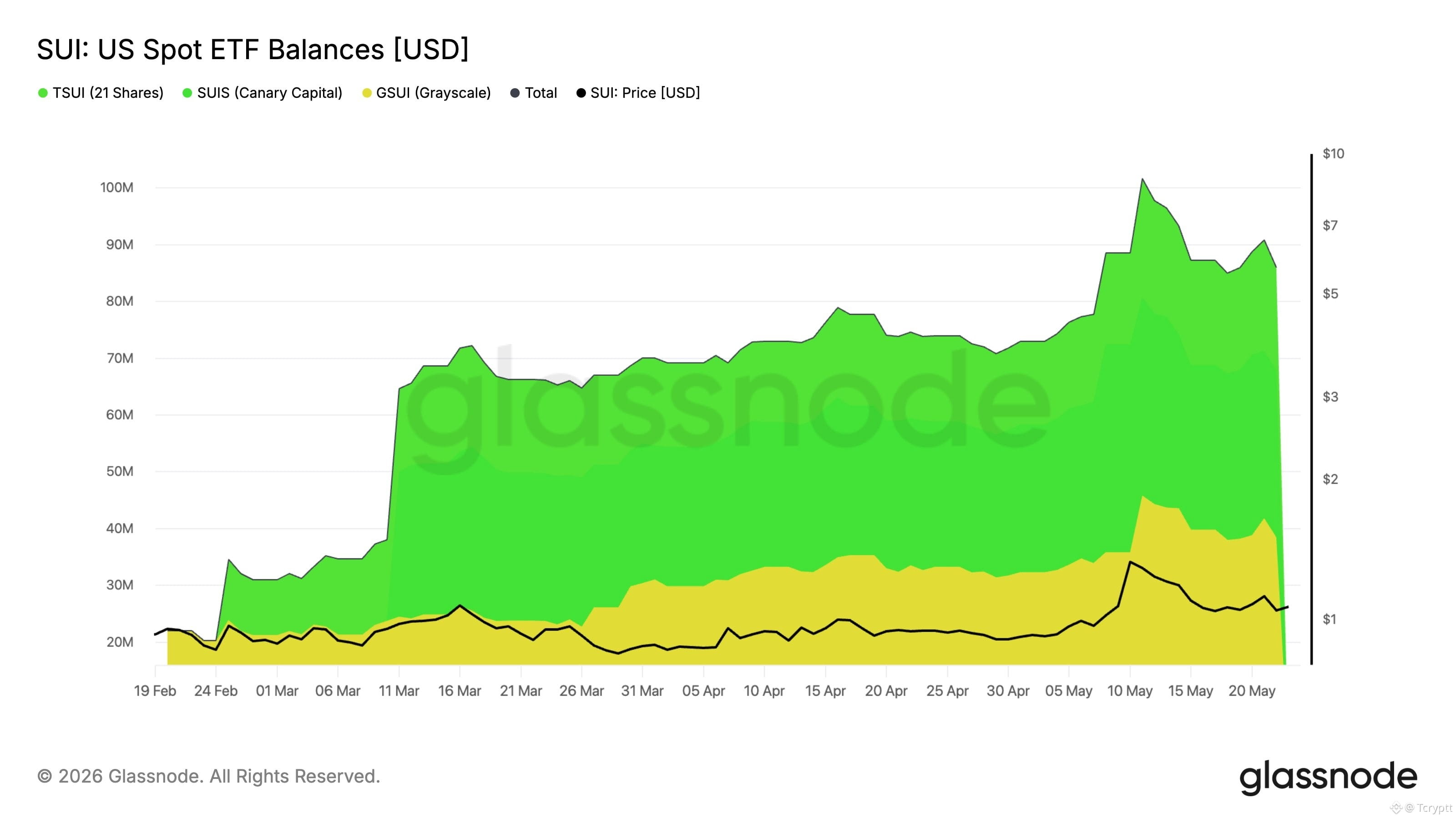The width and height of the screenshot is (1456, 819).
Task: Toggle the GSUI (Grayscale) legend entry
Action: click(x=426, y=93)
